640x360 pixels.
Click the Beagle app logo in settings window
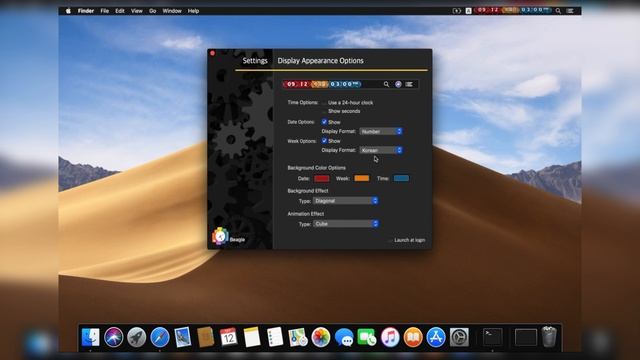pos(220,236)
